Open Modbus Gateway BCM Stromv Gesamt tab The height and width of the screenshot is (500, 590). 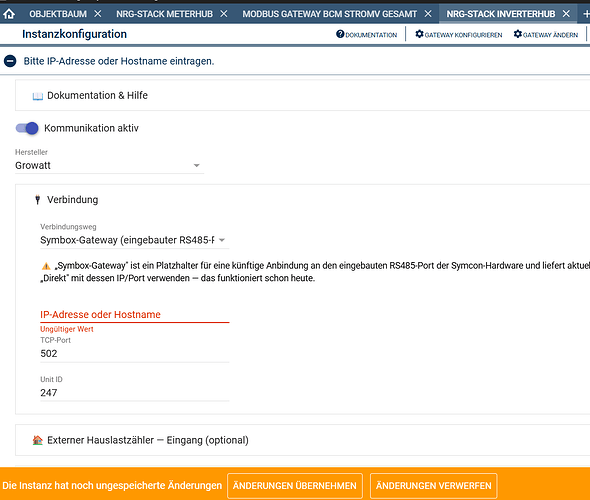click(330, 14)
